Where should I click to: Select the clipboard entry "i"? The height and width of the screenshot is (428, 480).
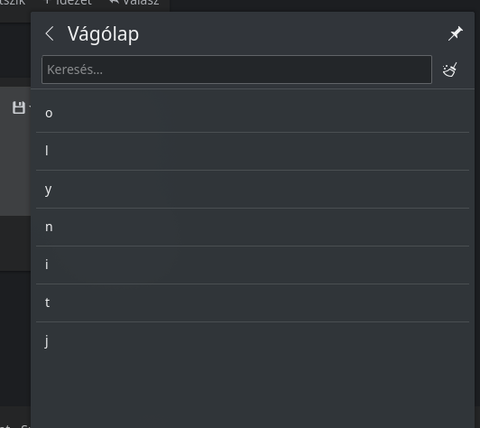tap(253, 265)
